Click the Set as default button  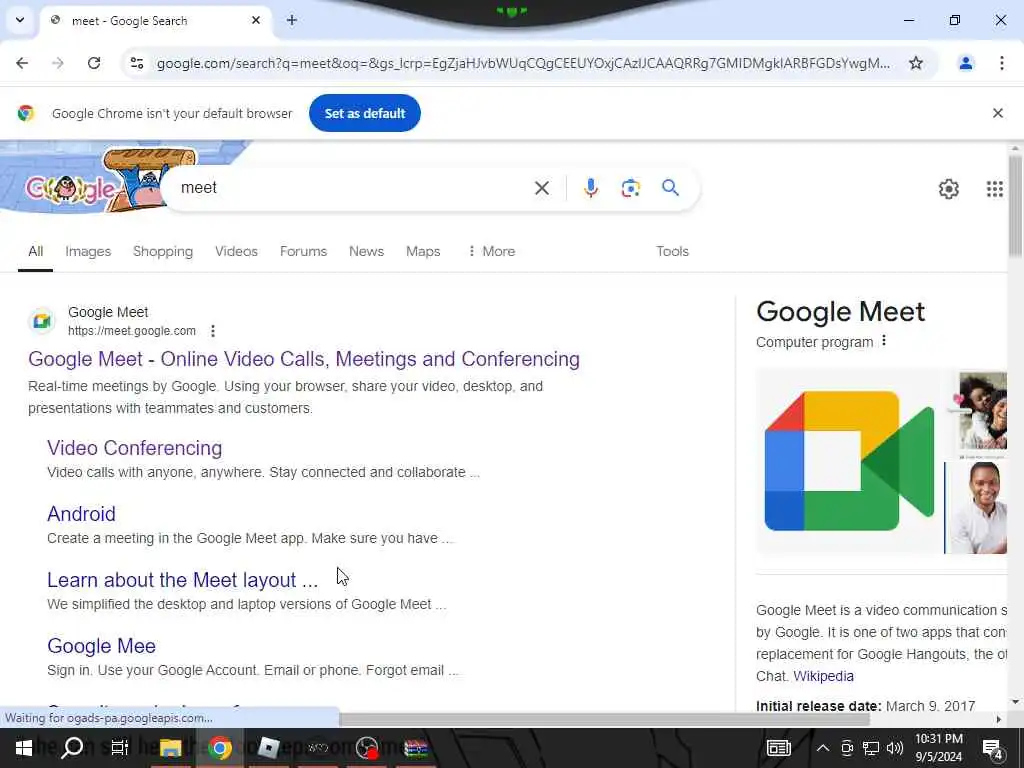(364, 113)
